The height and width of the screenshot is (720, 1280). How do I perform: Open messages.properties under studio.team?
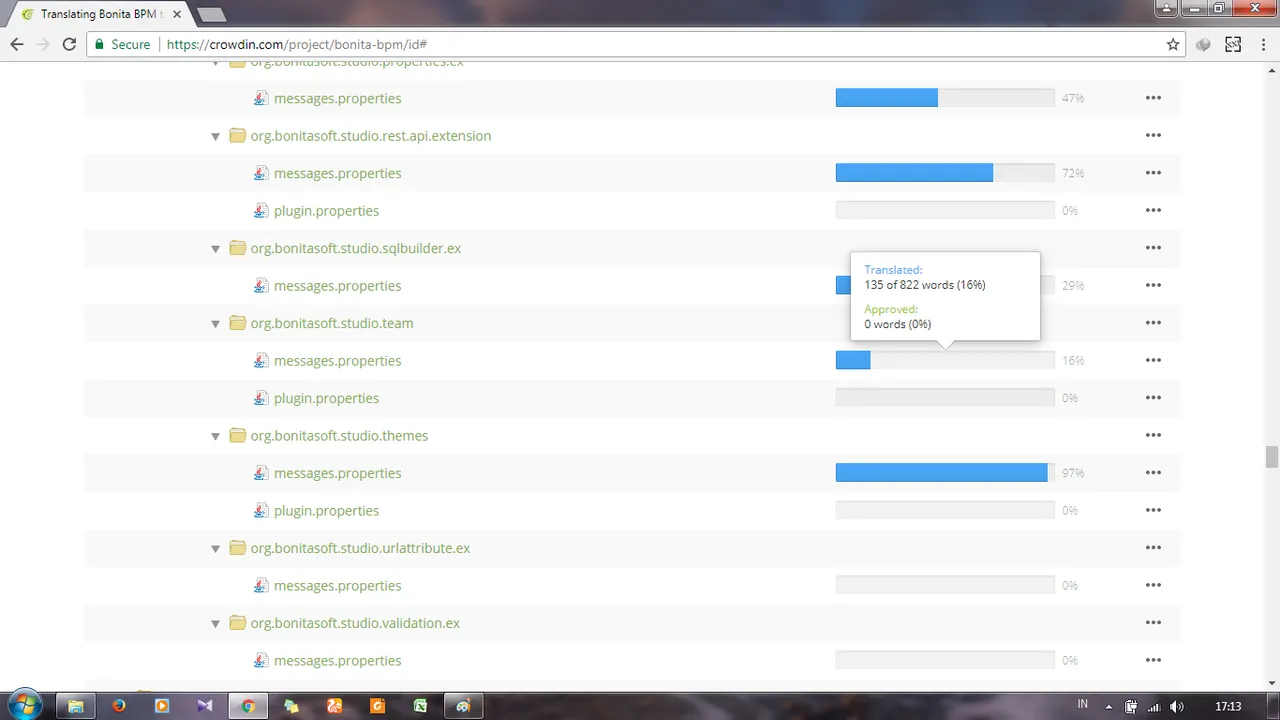(337, 360)
